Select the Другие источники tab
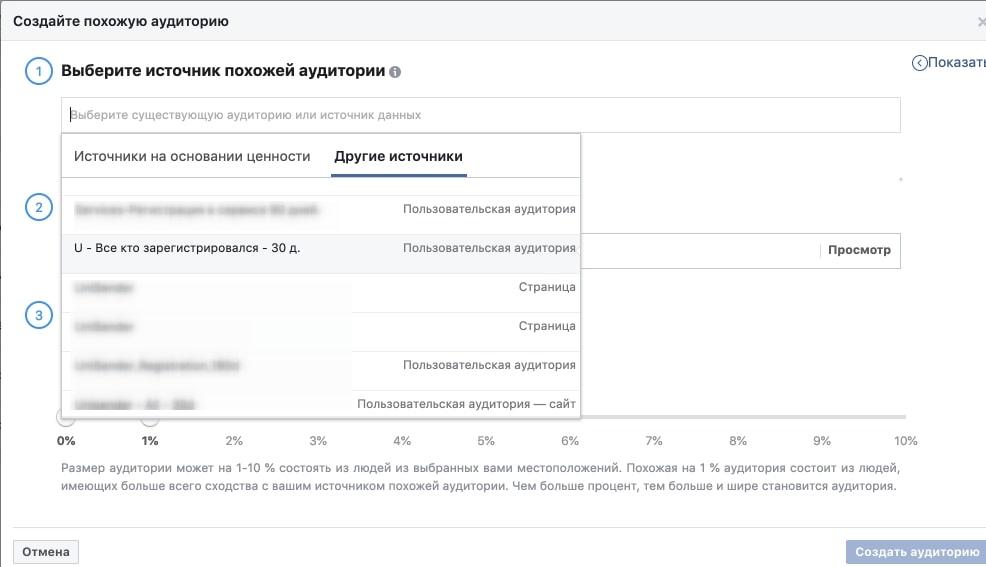The width and height of the screenshot is (986, 567). 398,157
